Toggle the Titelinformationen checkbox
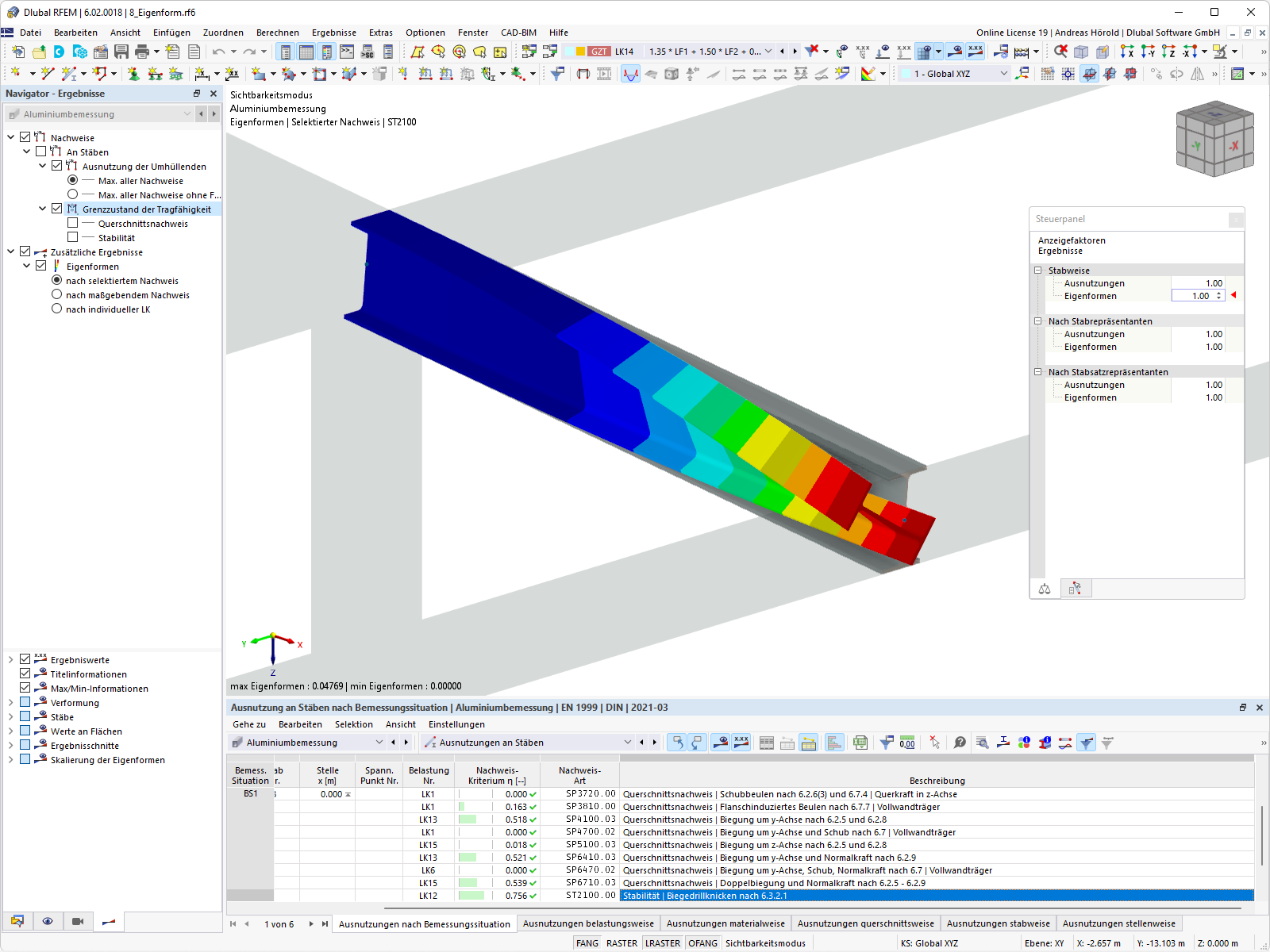Image resolution: width=1270 pixels, height=952 pixels. [x=25, y=674]
